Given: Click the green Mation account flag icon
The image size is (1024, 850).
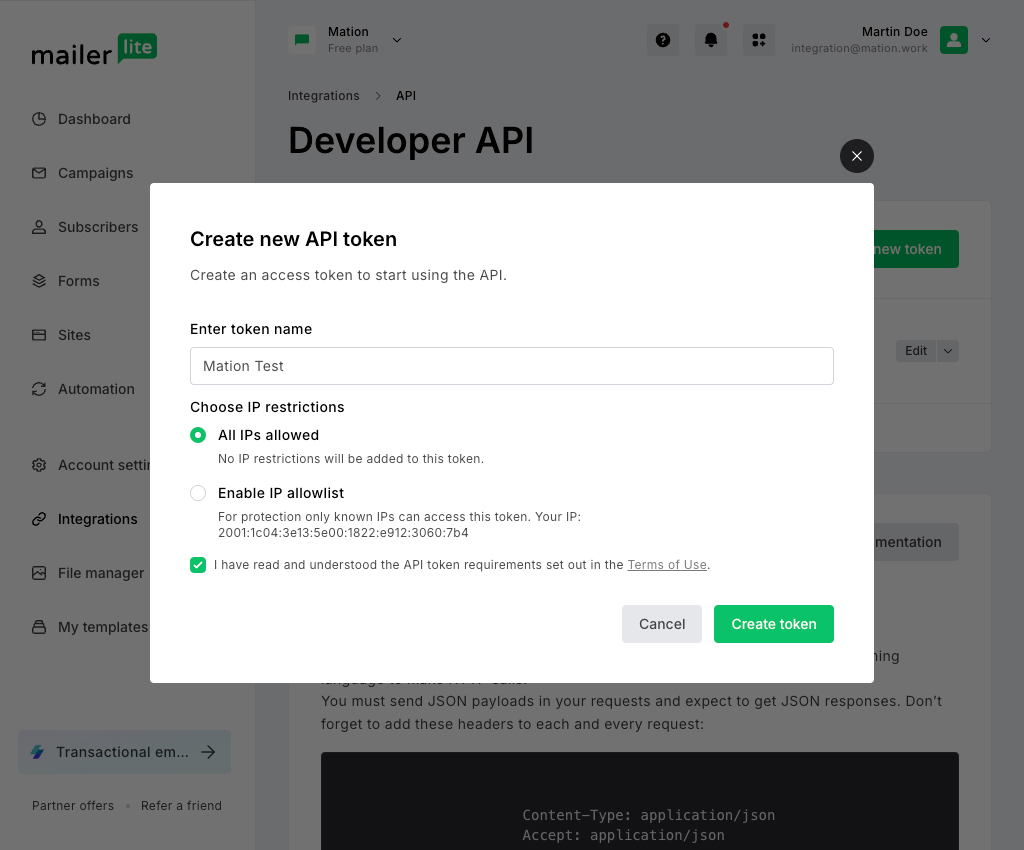Looking at the screenshot, I should (x=302, y=40).
